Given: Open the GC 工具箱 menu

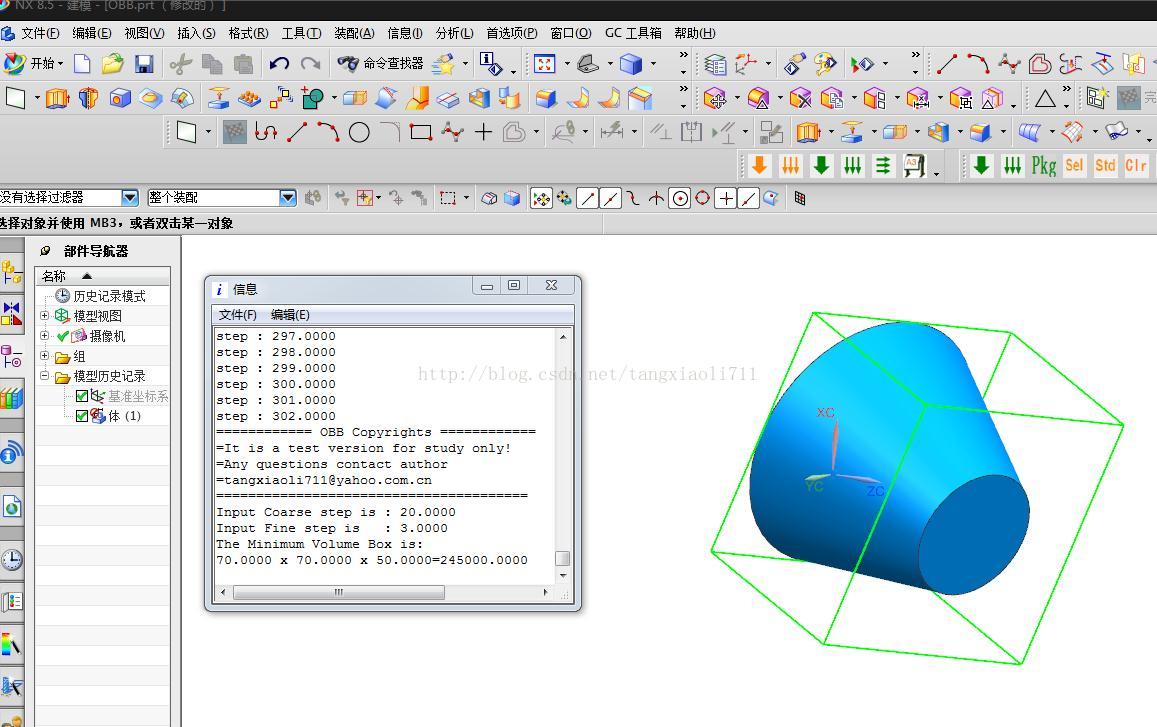Looking at the screenshot, I should tap(633, 33).
